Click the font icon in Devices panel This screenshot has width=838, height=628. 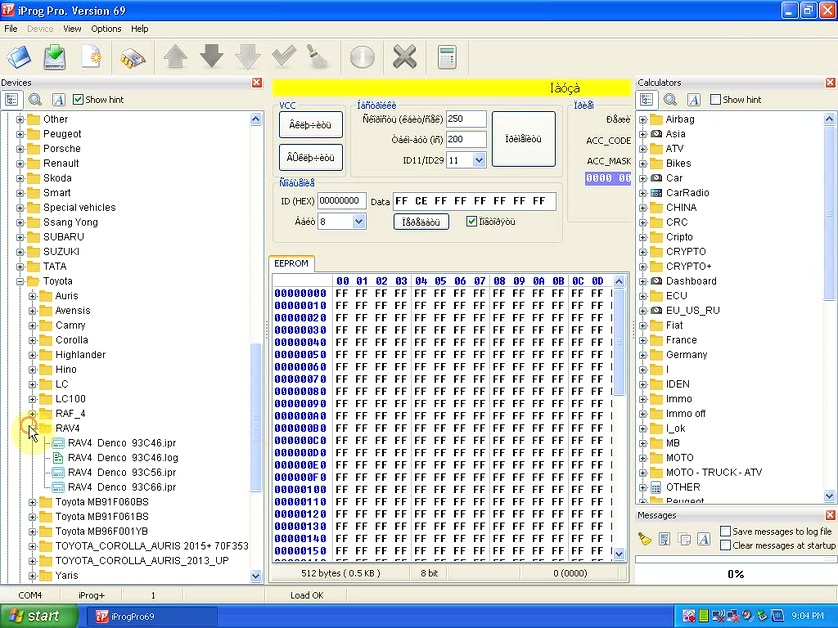59,99
